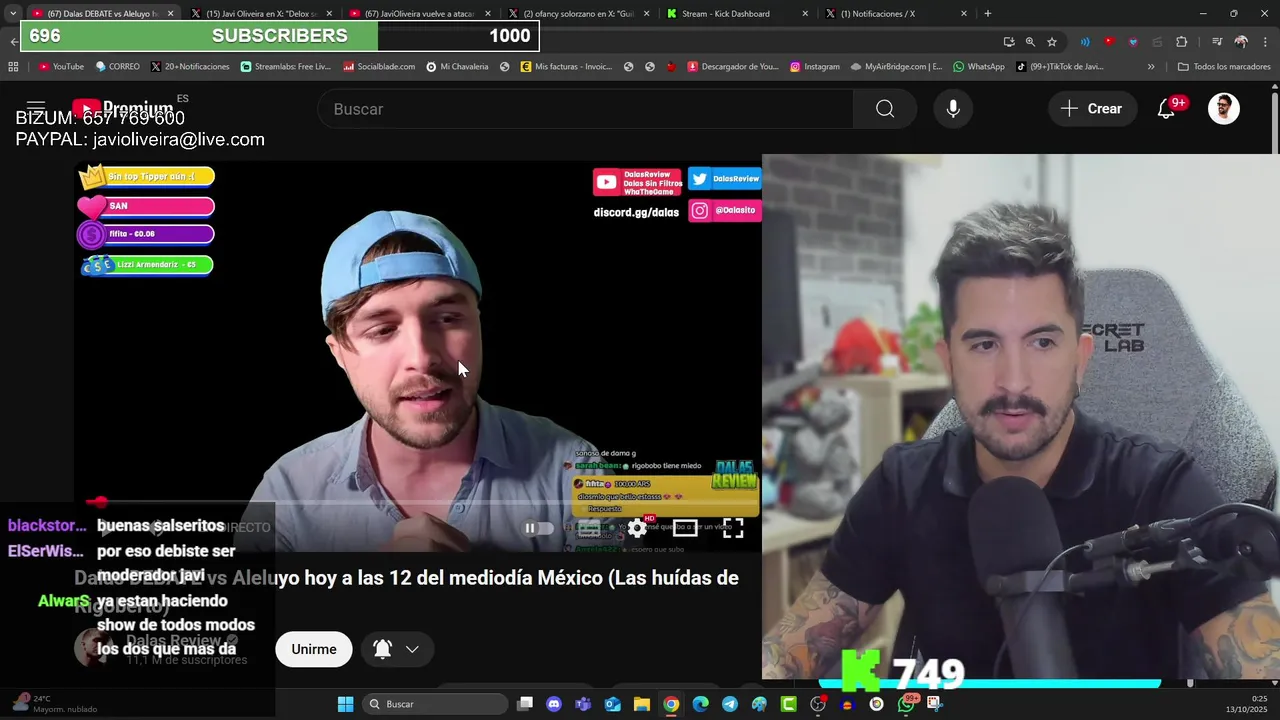Open the Streamlabs: Free Liv... bookmark
Viewport: 1280px width, 720px height.
[x=285, y=67]
